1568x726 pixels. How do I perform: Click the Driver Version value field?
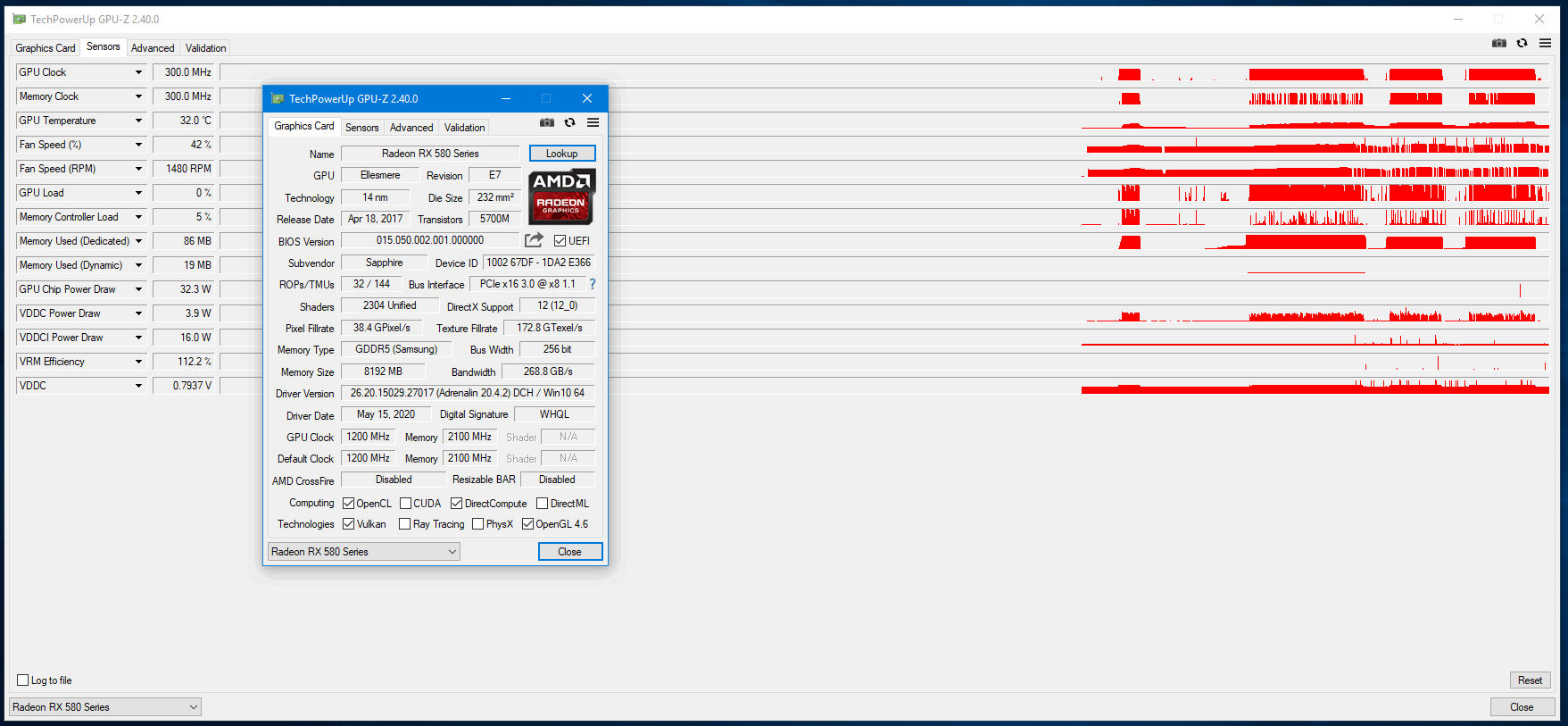pos(468,393)
